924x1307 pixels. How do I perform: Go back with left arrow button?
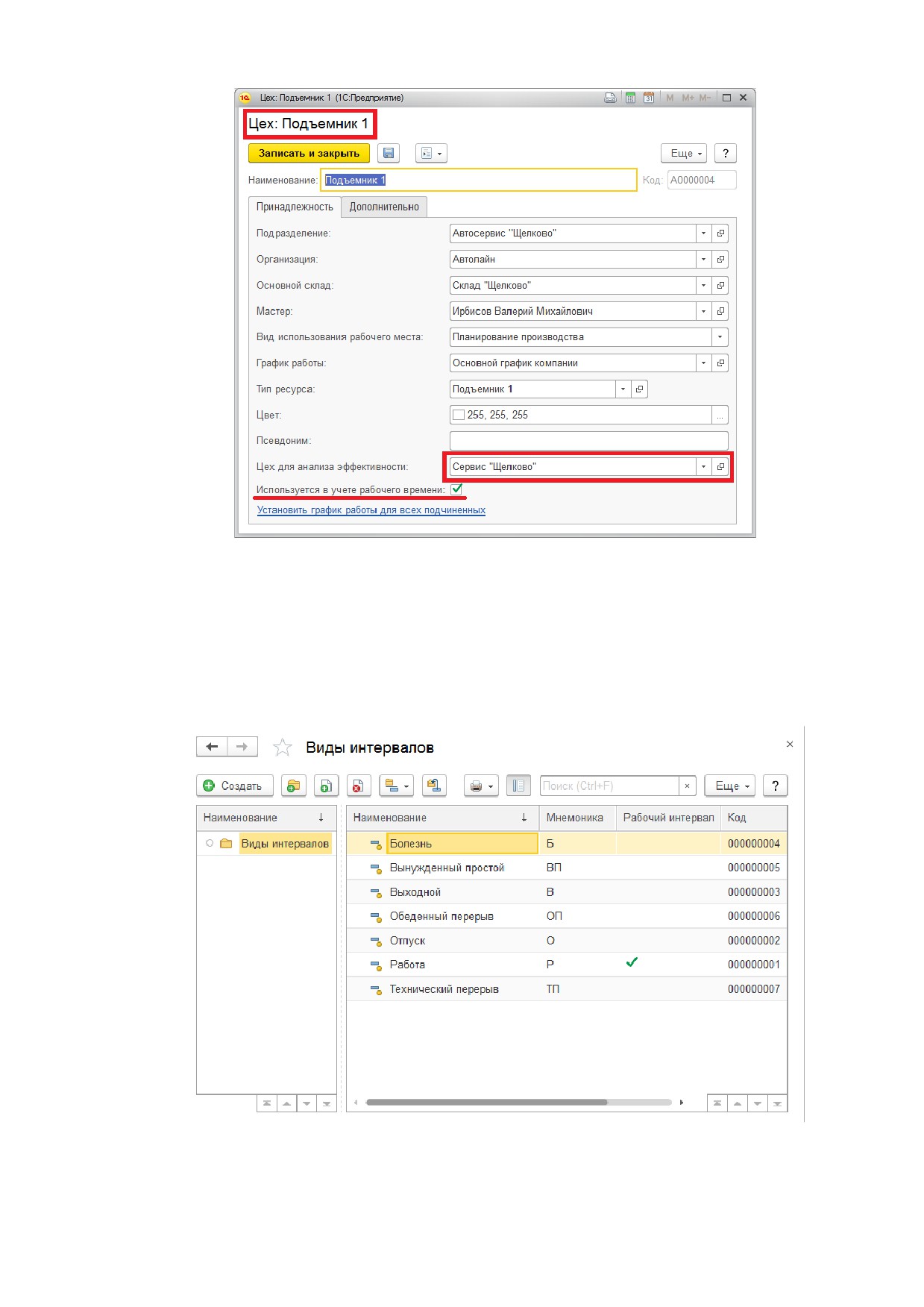click(x=212, y=747)
